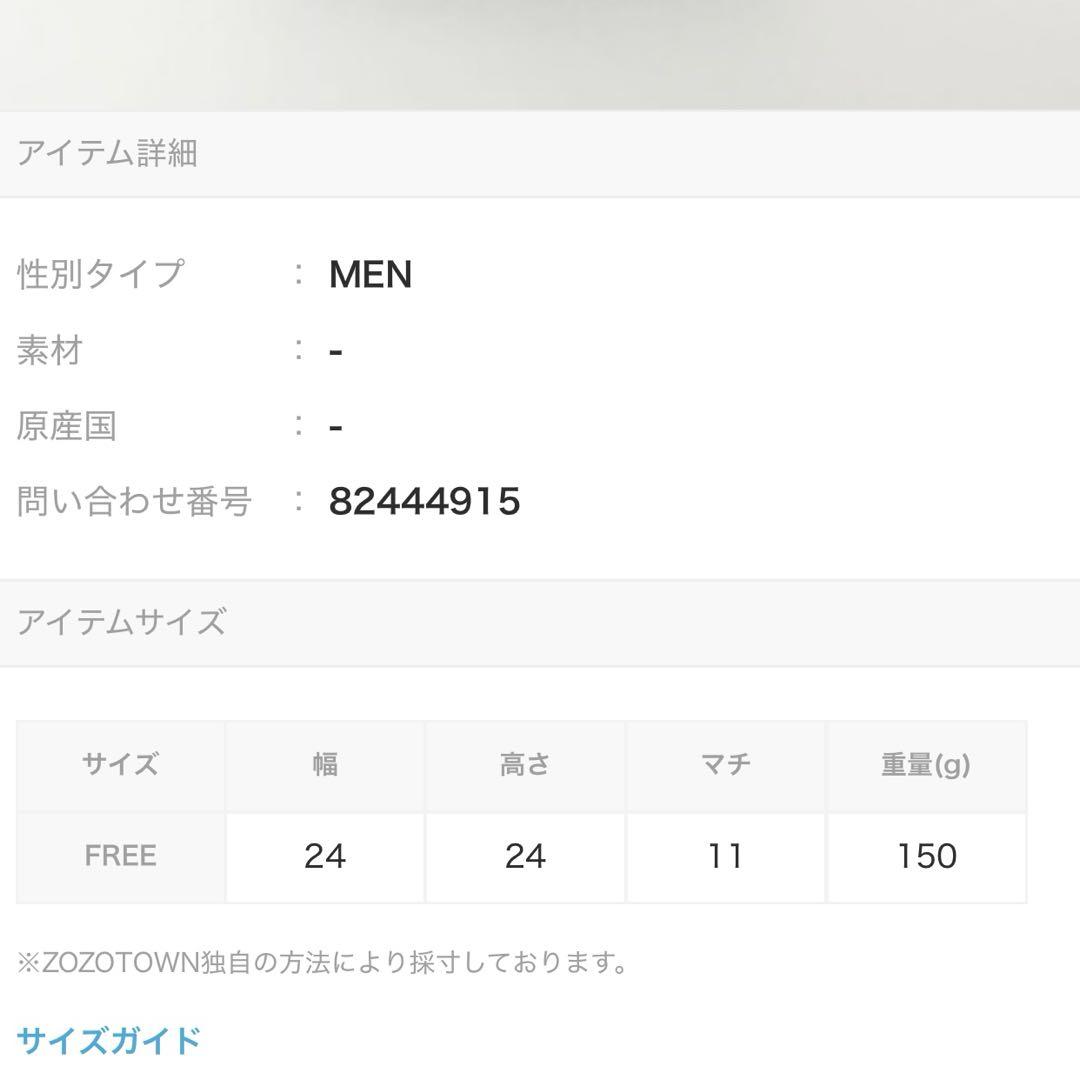Click the 素材 label
This screenshot has width=1080, height=1080.
[x=50, y=350]
